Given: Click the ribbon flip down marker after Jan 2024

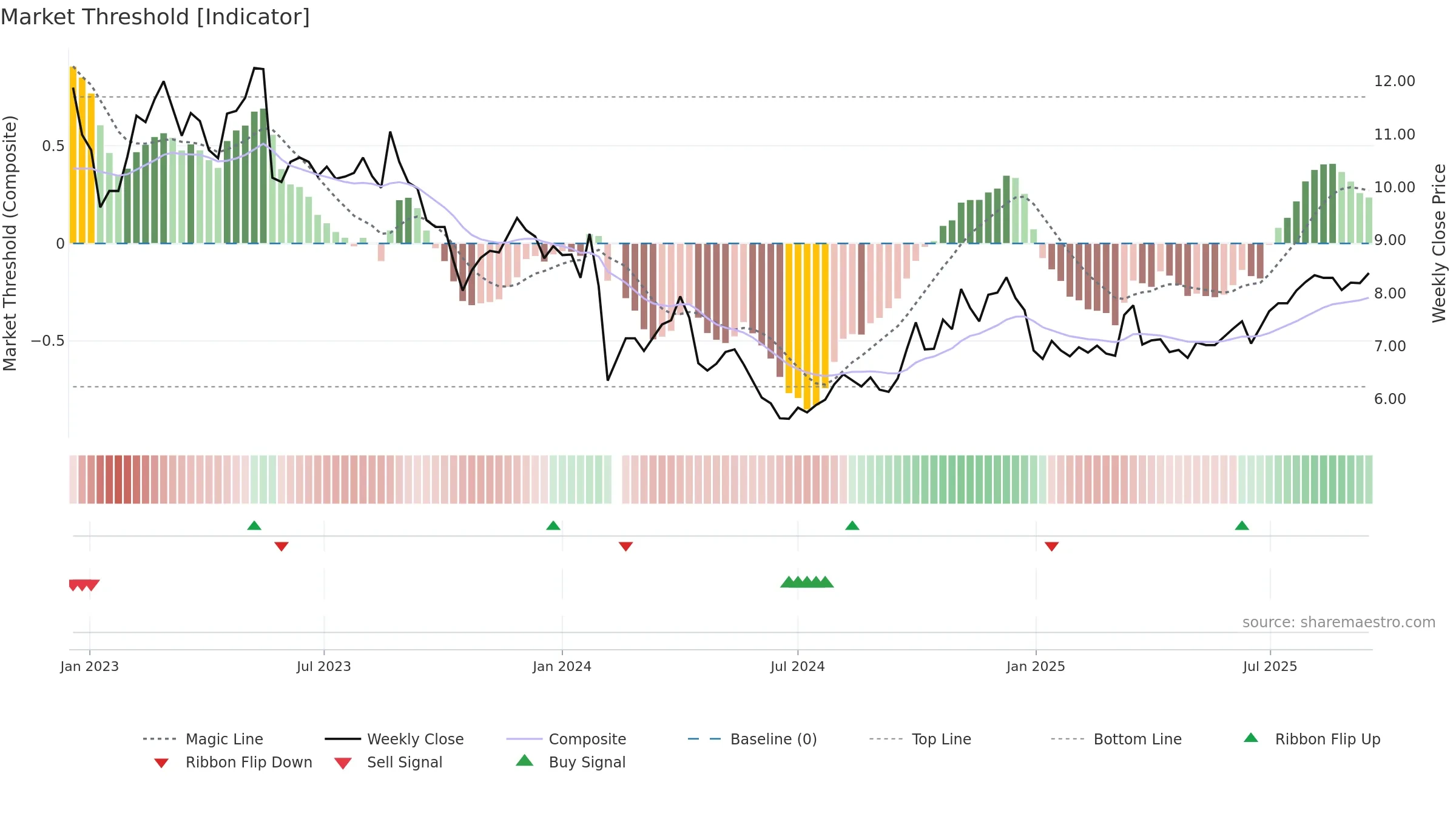Looking at the screenshot, I should (x=626, y=547).
